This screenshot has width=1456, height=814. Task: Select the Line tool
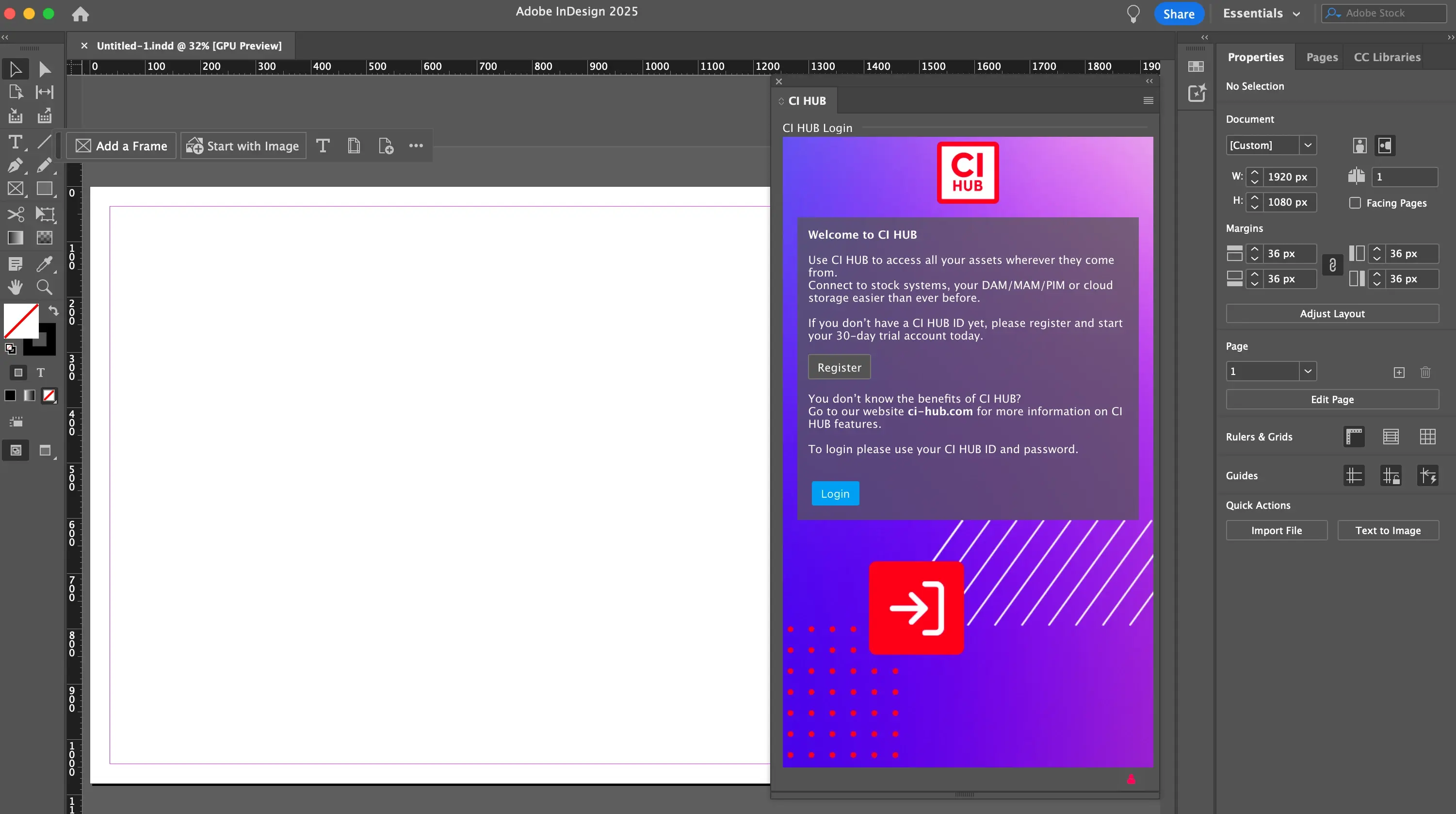[45, 142]
